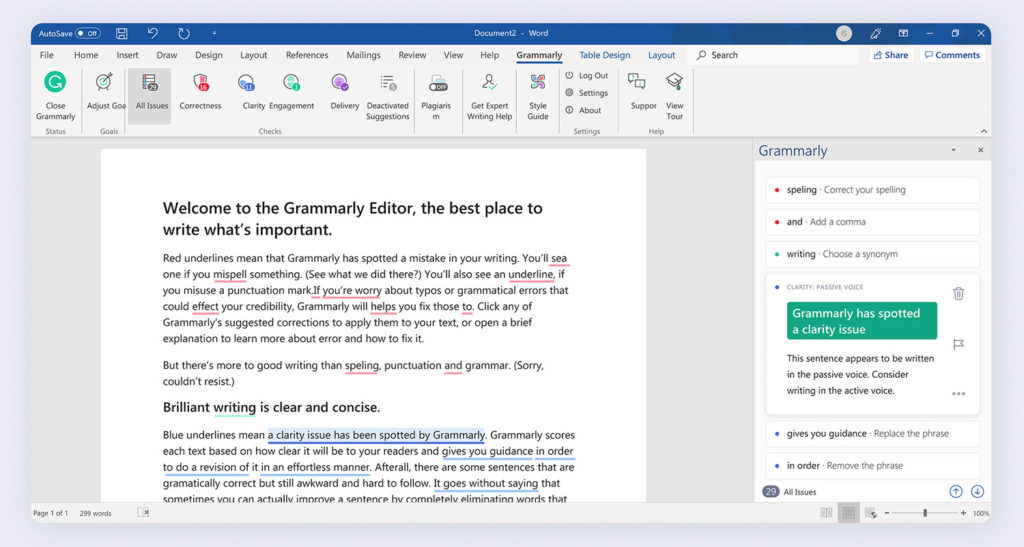Click the user account avatar
This screenshot has width=1024, height=547.
pos(844,33)
